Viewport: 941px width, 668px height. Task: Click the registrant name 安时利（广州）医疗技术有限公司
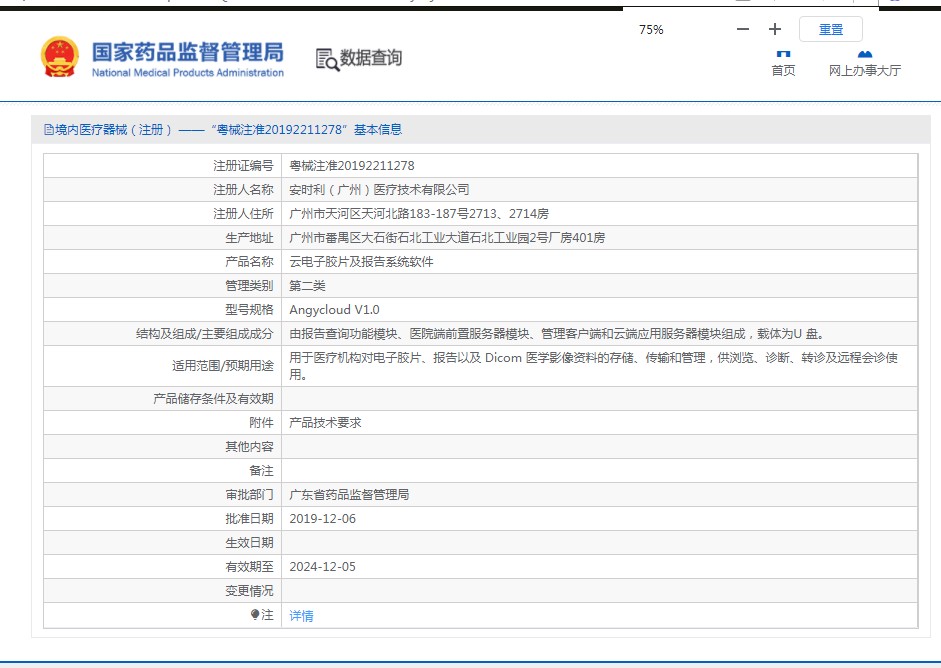[378, 190]
